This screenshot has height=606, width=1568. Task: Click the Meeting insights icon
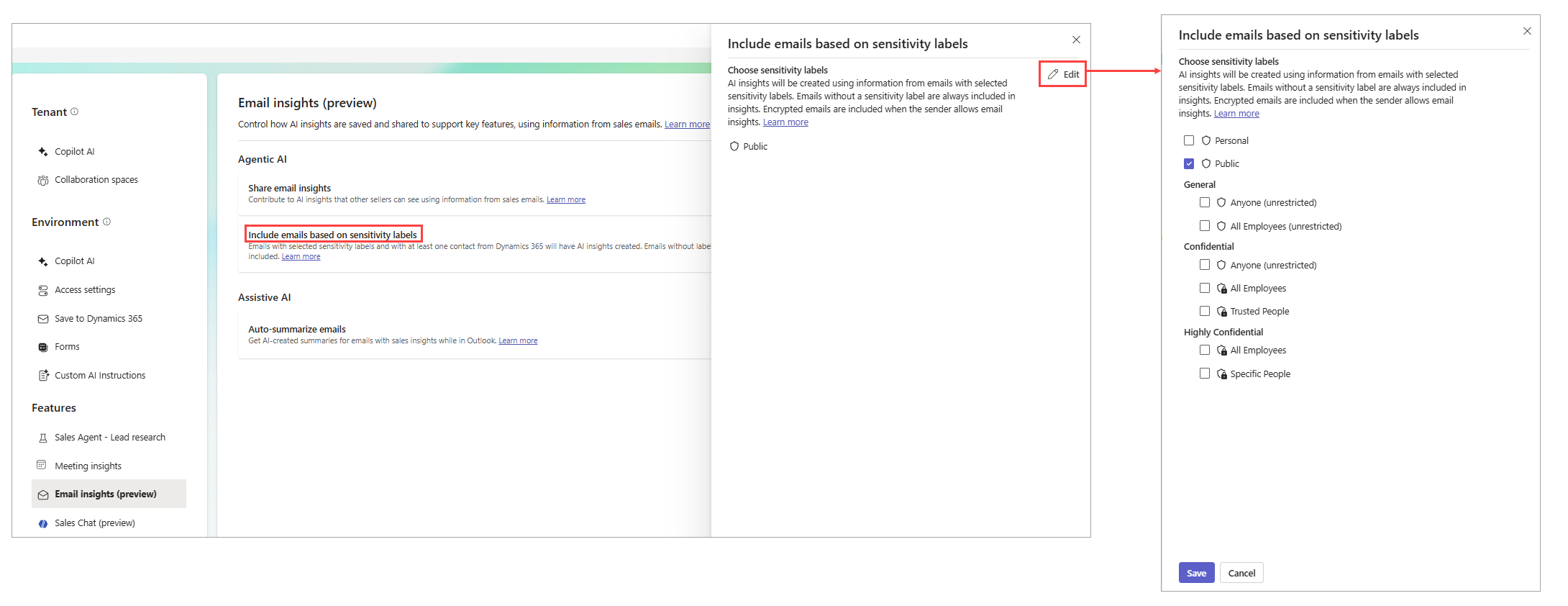pyautogui.click(x=42, y=465)
